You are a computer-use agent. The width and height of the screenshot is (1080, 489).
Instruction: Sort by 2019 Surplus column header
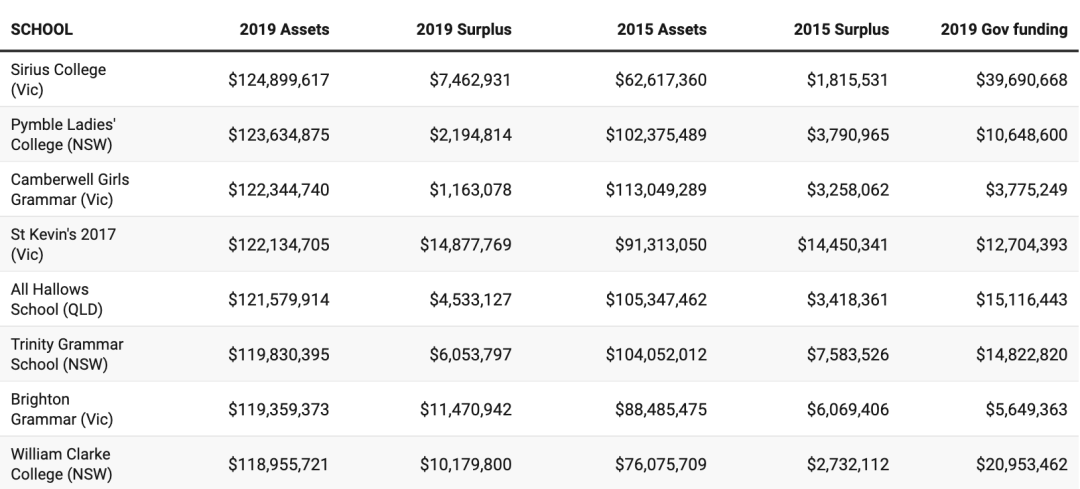tap(464, 30)
